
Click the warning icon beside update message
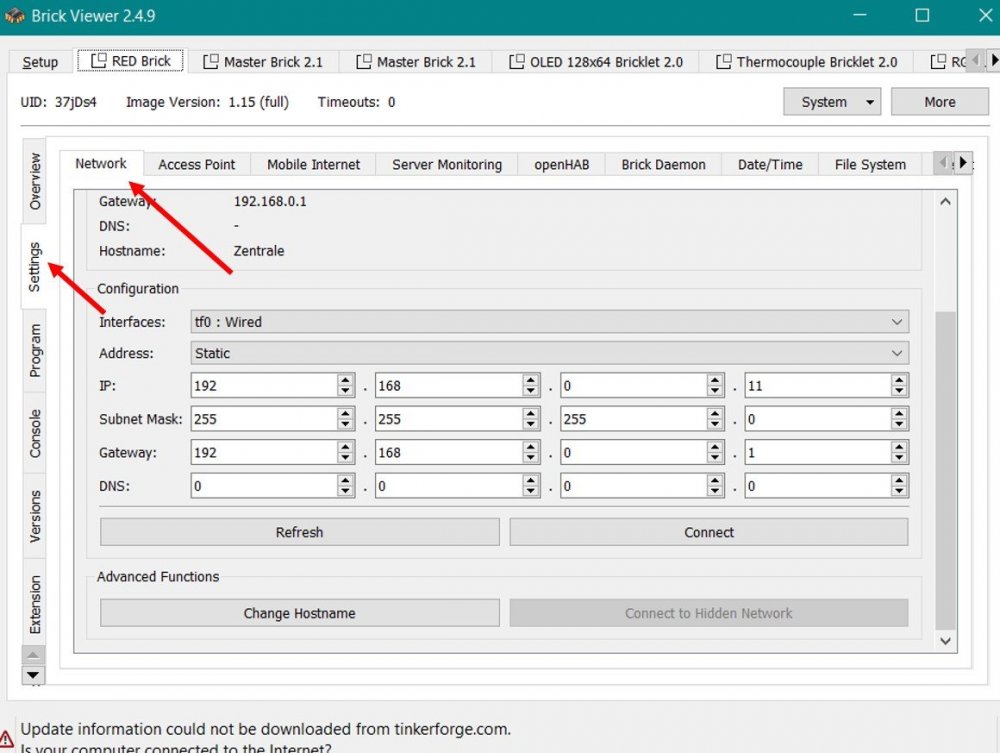(x=8, y=738)
